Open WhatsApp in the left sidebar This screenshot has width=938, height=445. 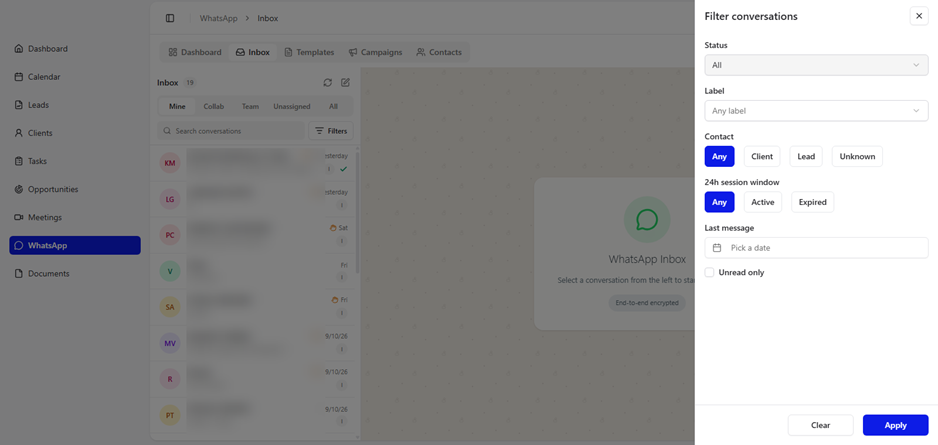75,245
